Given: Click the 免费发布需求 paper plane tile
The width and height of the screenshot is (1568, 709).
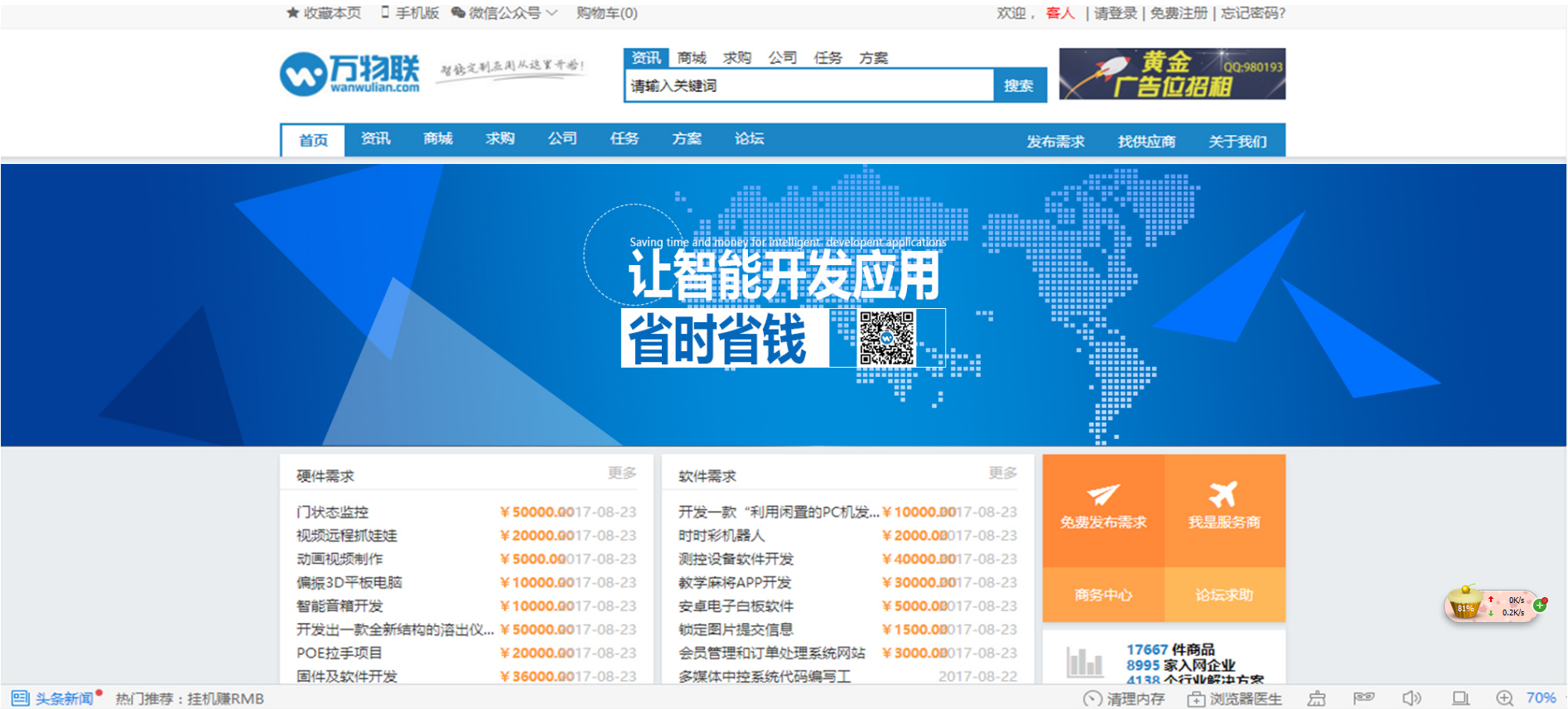Looking at the screenshot, I should 1103,510.
